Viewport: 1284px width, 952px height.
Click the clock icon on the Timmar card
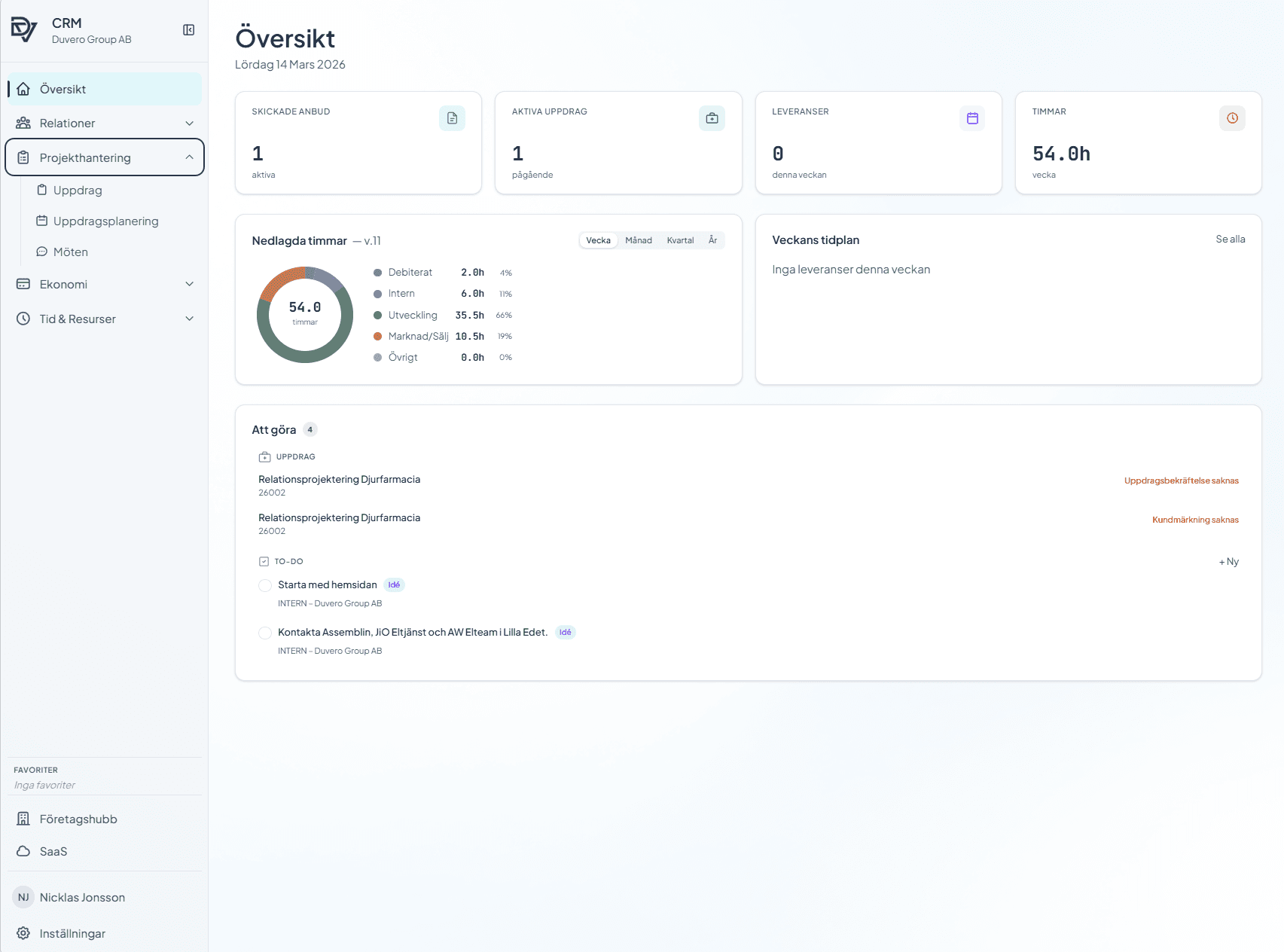[1231, 118]
